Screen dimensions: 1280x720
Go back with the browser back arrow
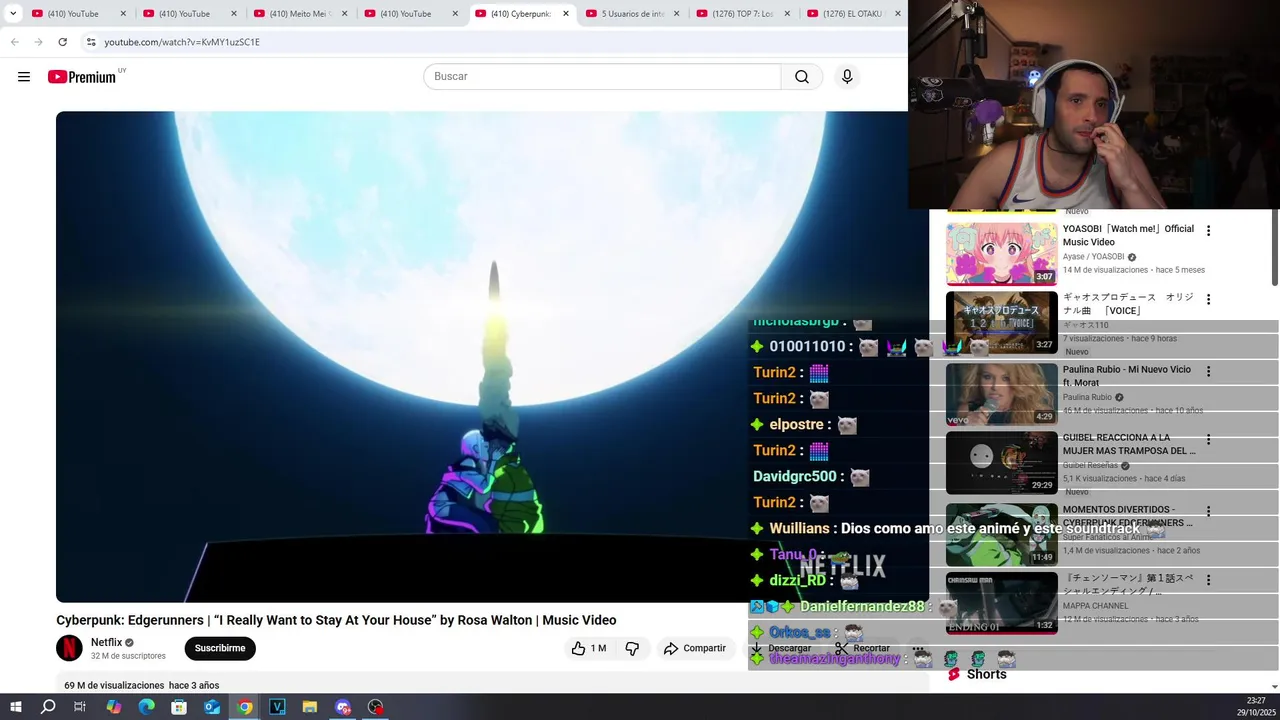tap(15, 42)
